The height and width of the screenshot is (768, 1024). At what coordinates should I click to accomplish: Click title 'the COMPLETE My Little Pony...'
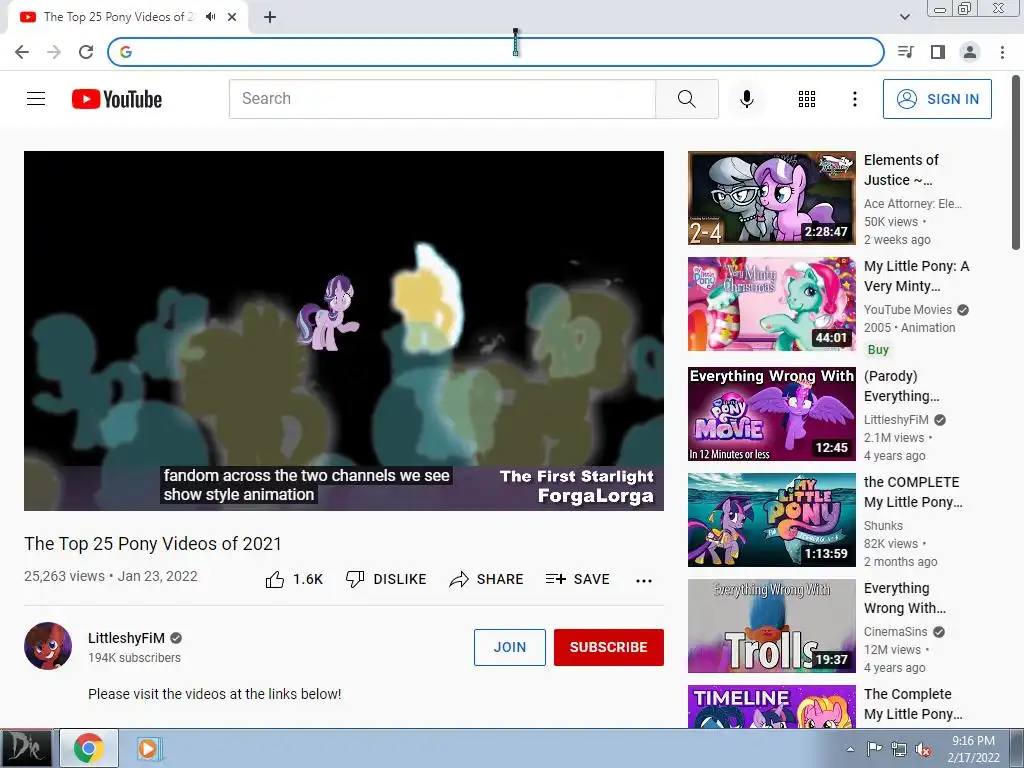pos(913,492)
